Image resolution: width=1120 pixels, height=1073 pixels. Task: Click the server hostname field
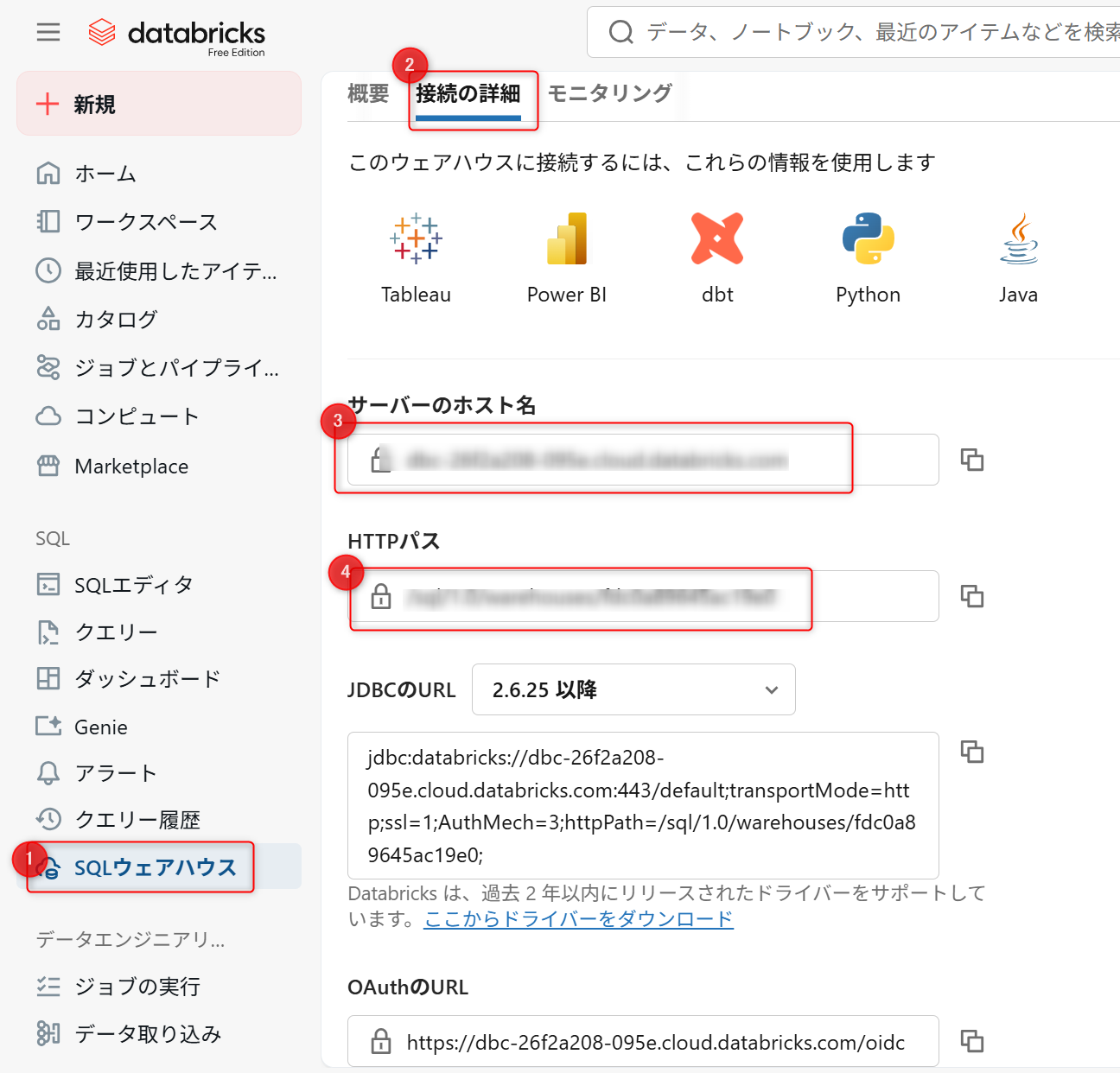pos(643,460)
